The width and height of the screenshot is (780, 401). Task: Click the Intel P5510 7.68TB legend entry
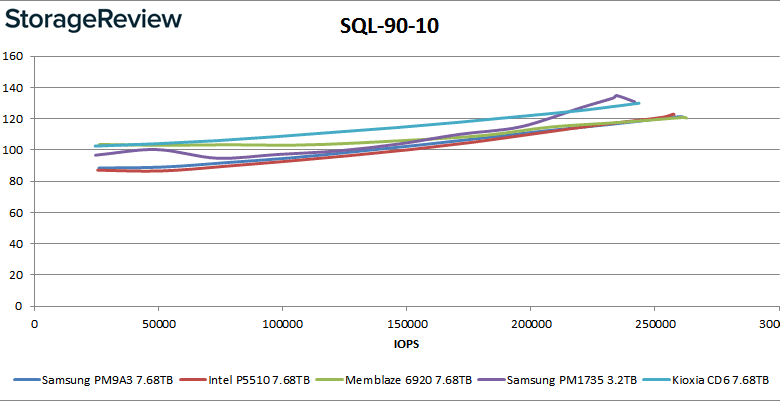[246, 381]
